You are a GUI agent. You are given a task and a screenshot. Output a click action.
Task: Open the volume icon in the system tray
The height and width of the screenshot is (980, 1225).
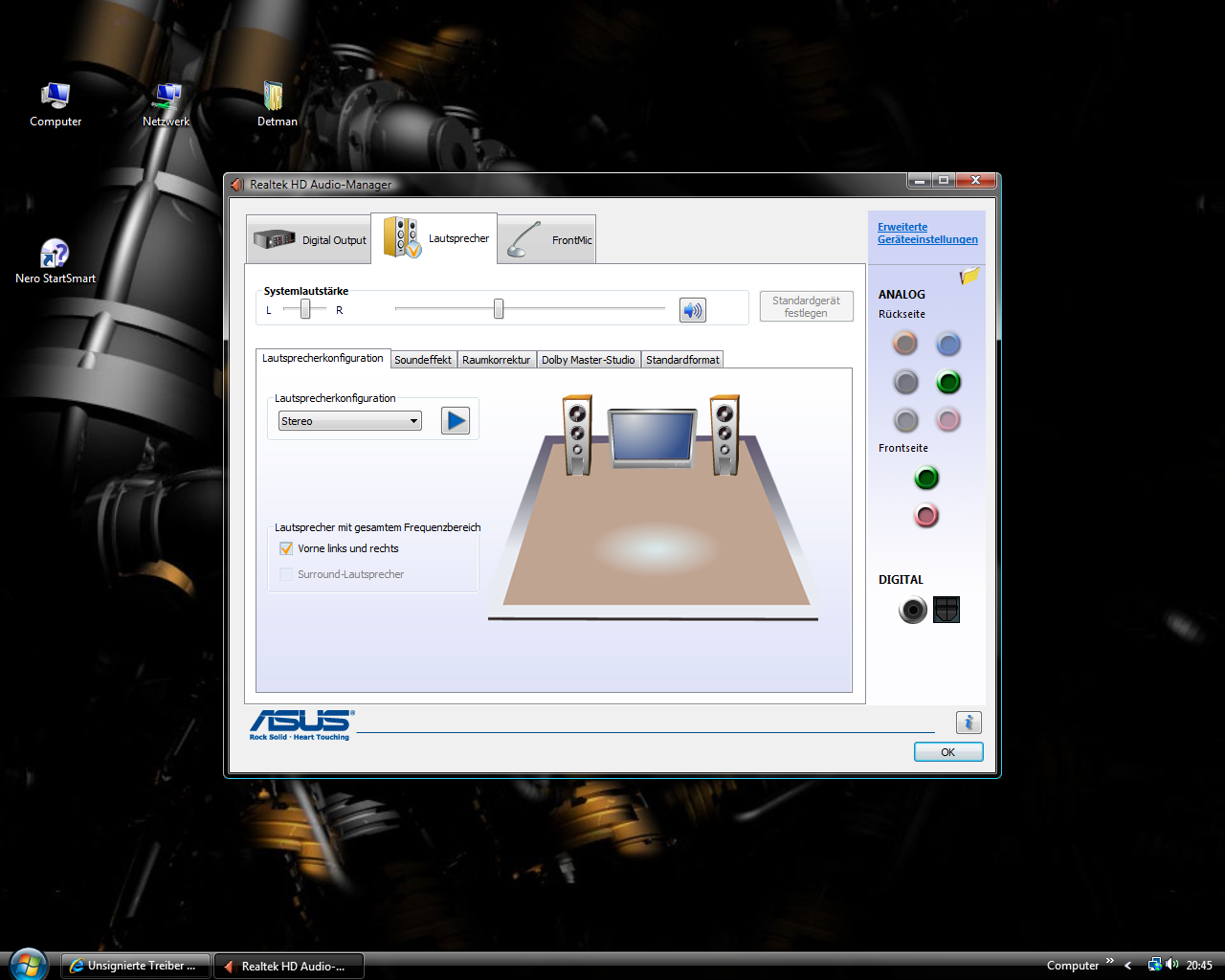click(x=1172, y=965)
